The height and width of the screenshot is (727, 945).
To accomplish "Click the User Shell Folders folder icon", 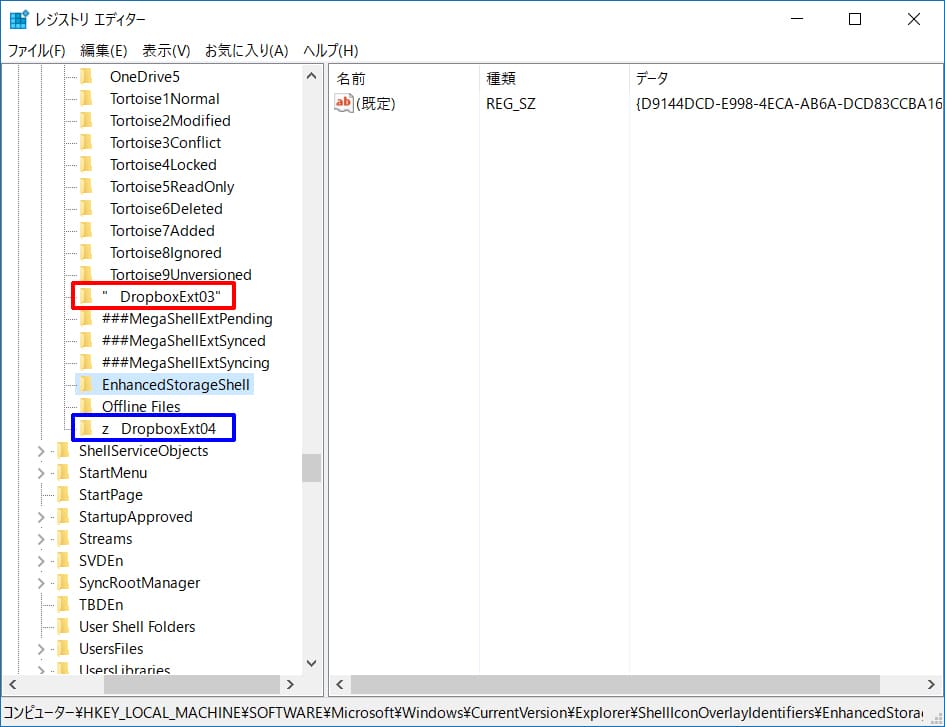I will (64, 626).
